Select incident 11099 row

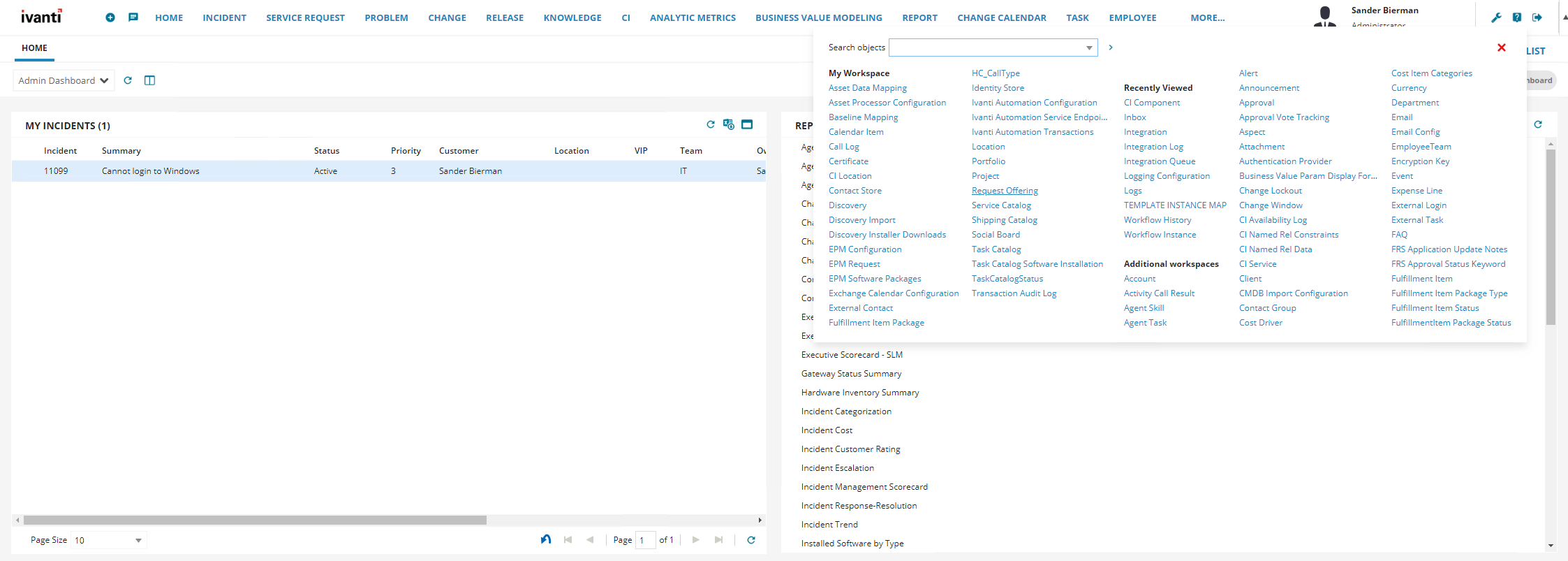388,171
